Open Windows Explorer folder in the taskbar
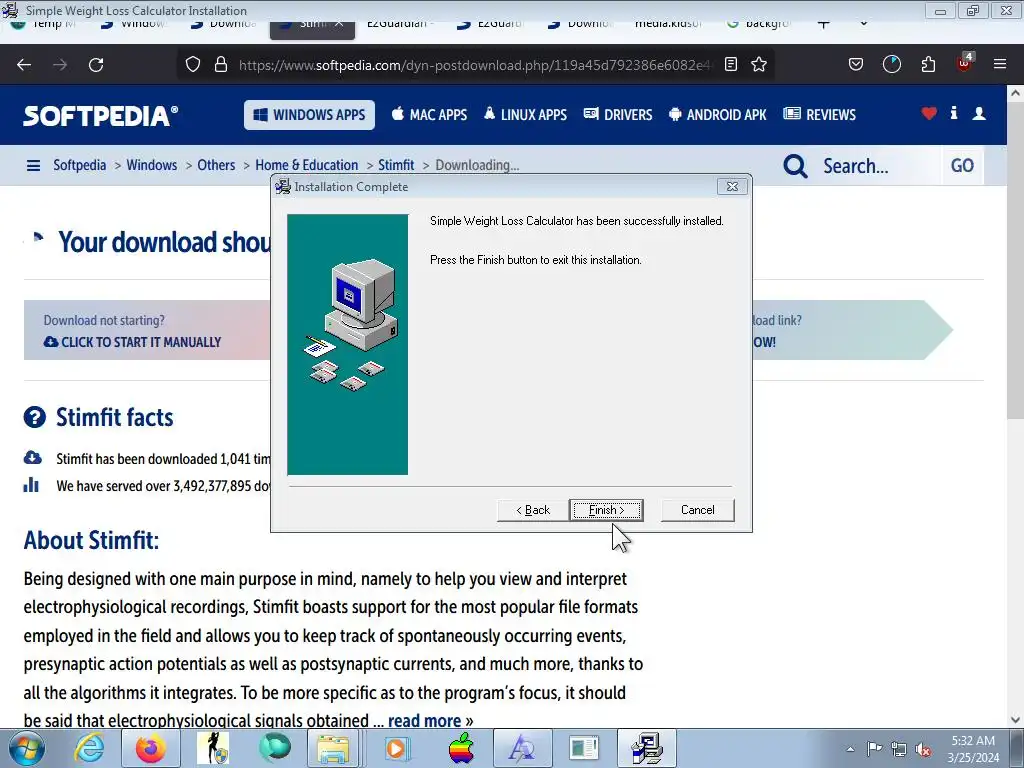Image resolution: width=1024 pixels, height=768 pixels. pyautogui.click(x=334, y=748)
